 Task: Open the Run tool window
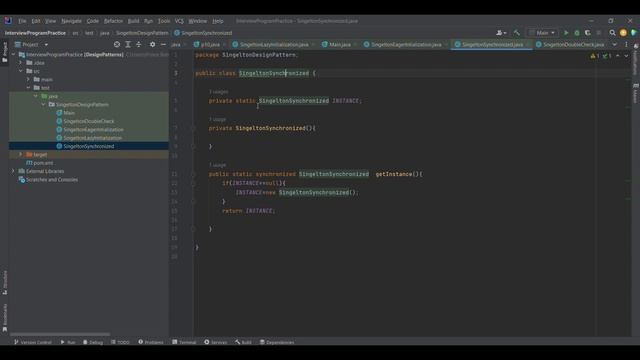(x=68, y=342)
